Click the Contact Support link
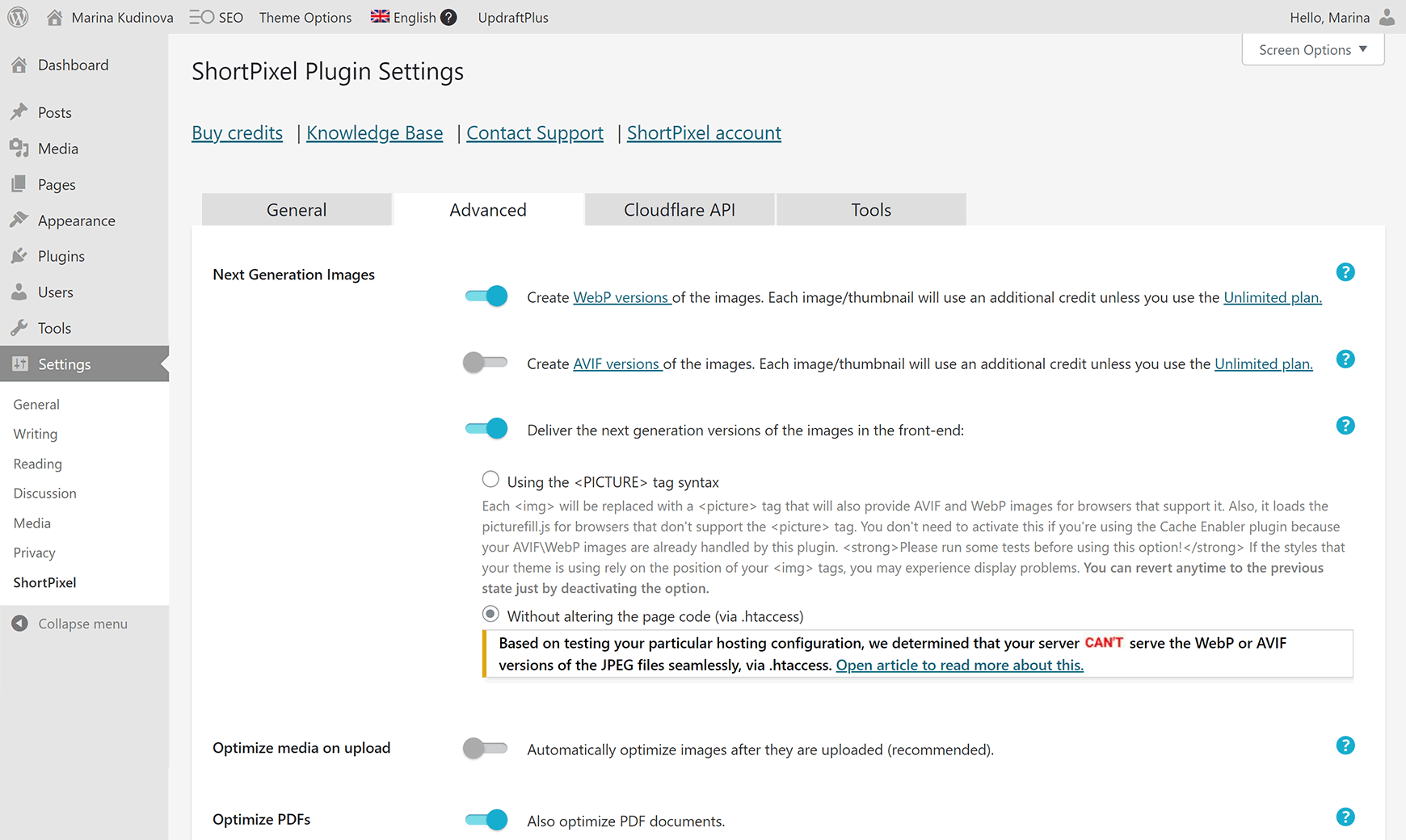This screenshot has width=1406, height=840. click(x=535, y=132)
